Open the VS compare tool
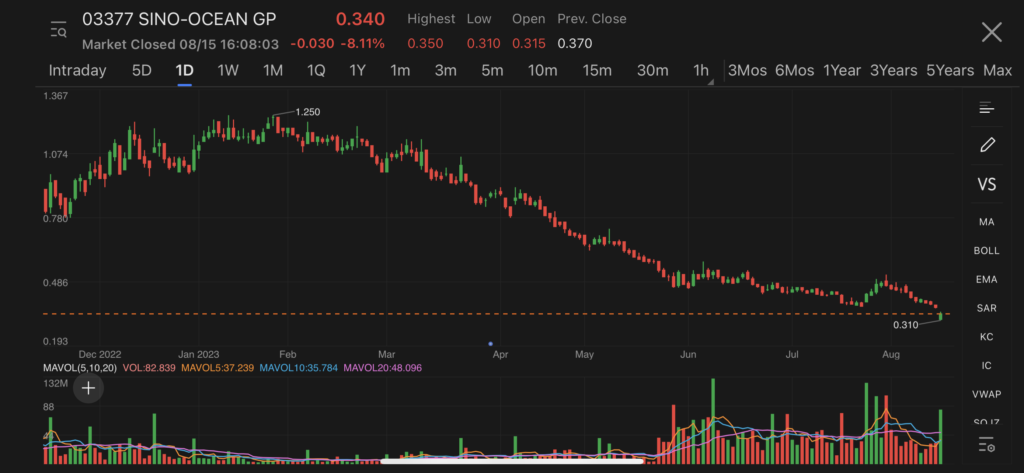The width and height of the screenshot is (1024, 473). (986, 184)
